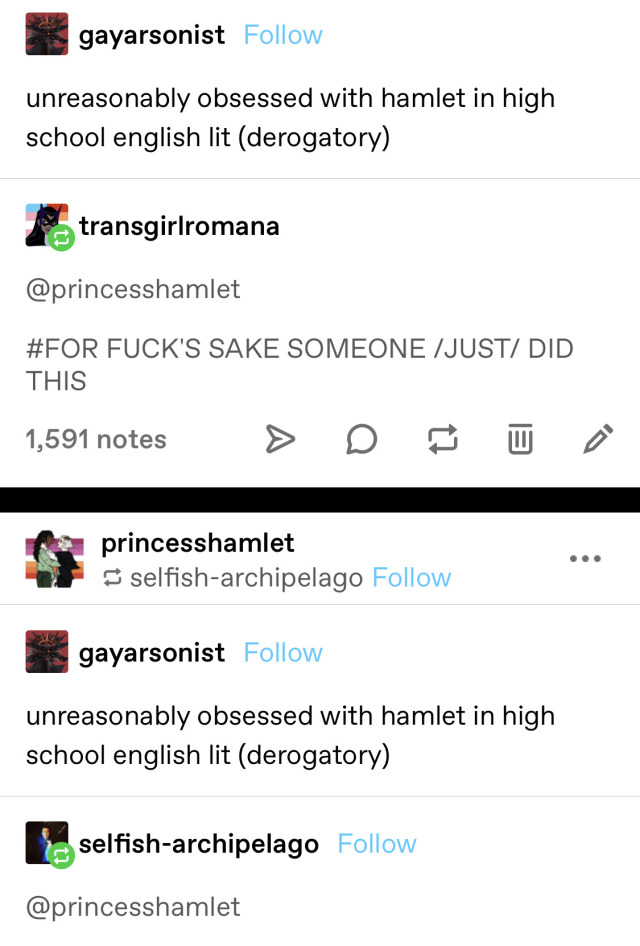Follow gayarsonist in the lower post
This screenshot has width=640, height=946.
pos(283,653)
